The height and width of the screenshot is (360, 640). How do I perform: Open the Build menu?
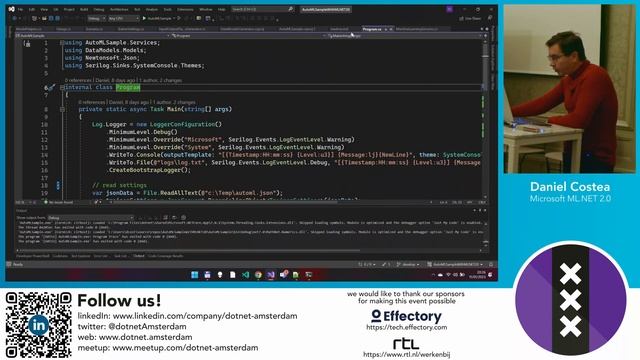(x=84, y=9)
